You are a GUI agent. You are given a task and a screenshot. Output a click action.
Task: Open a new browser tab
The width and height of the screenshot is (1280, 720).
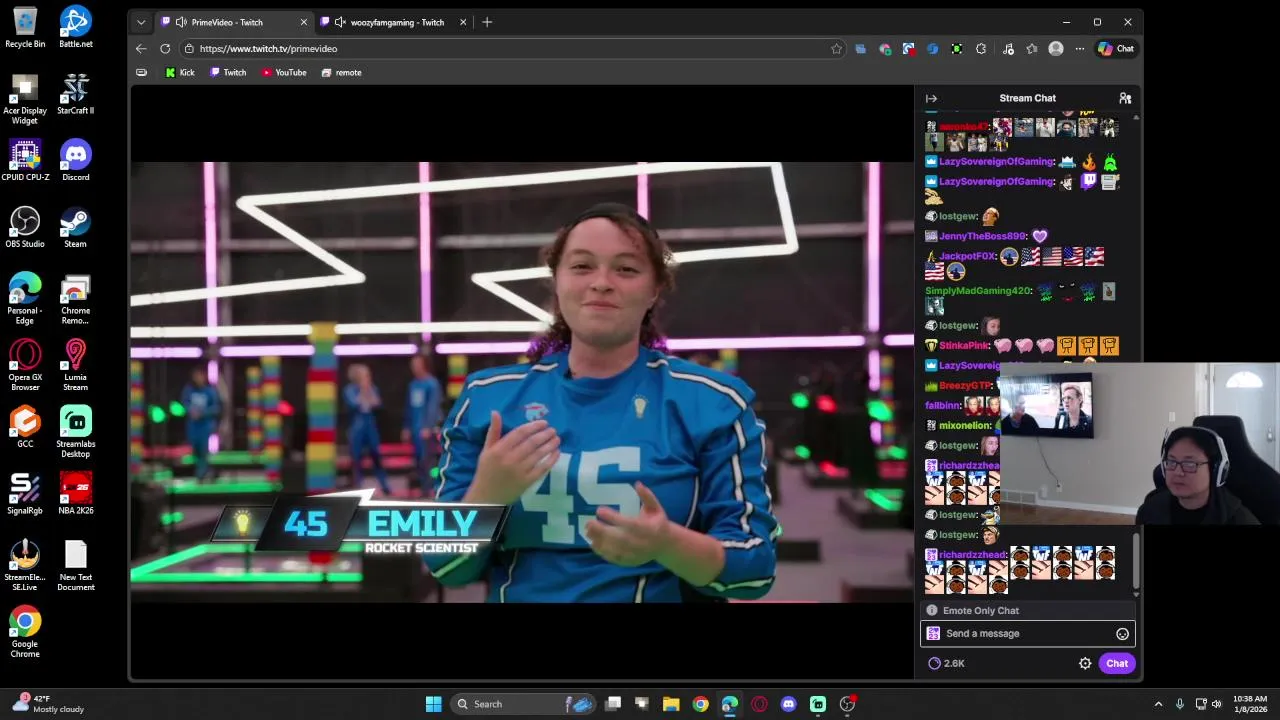pyautogui.click(x=487, y=22)
